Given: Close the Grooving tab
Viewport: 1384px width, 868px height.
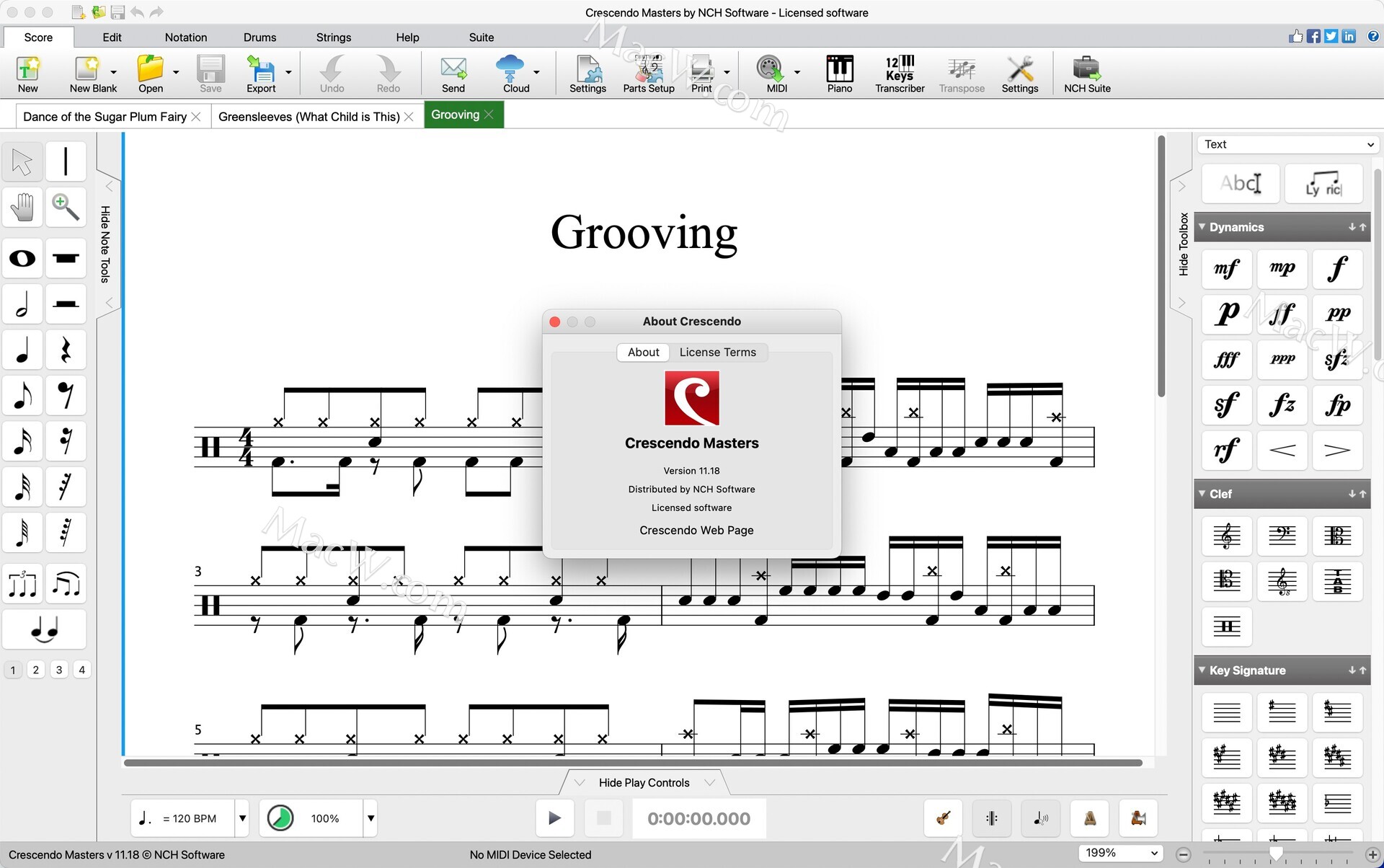Looking at the screenshot, I should point(489,115).
